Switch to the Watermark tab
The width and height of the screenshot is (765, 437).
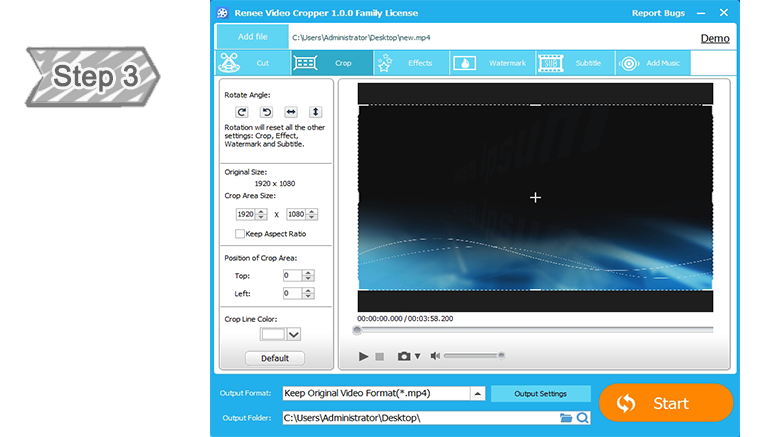click(493, 63)
